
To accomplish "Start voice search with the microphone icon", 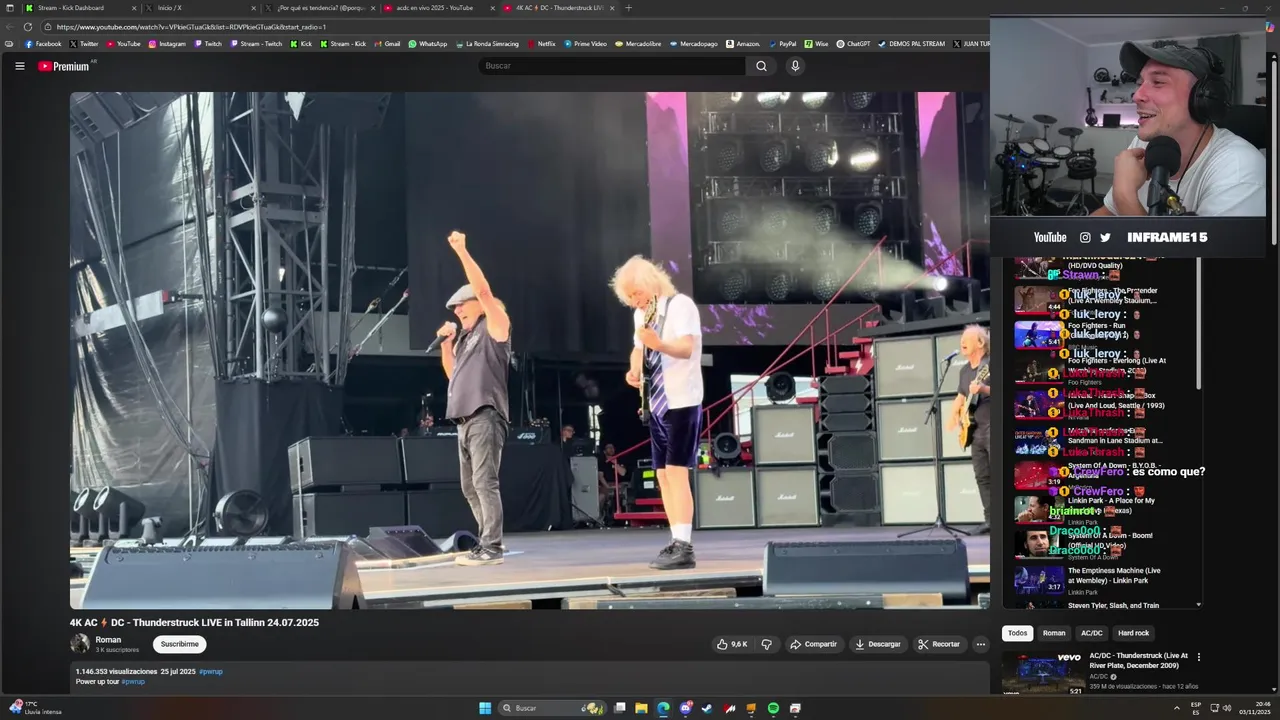I will coord(795,66).
